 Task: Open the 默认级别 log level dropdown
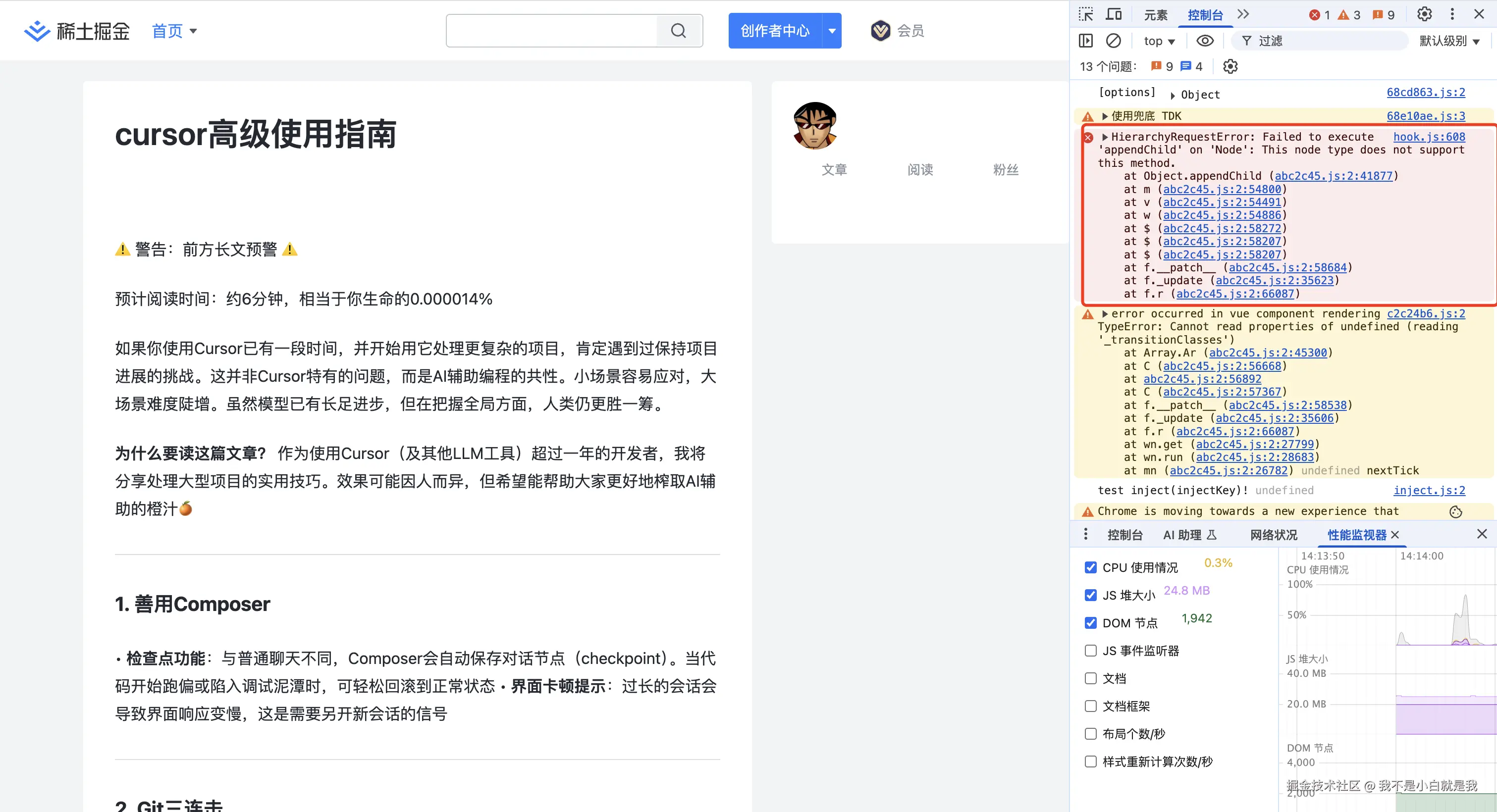[x=1450, y=40]
